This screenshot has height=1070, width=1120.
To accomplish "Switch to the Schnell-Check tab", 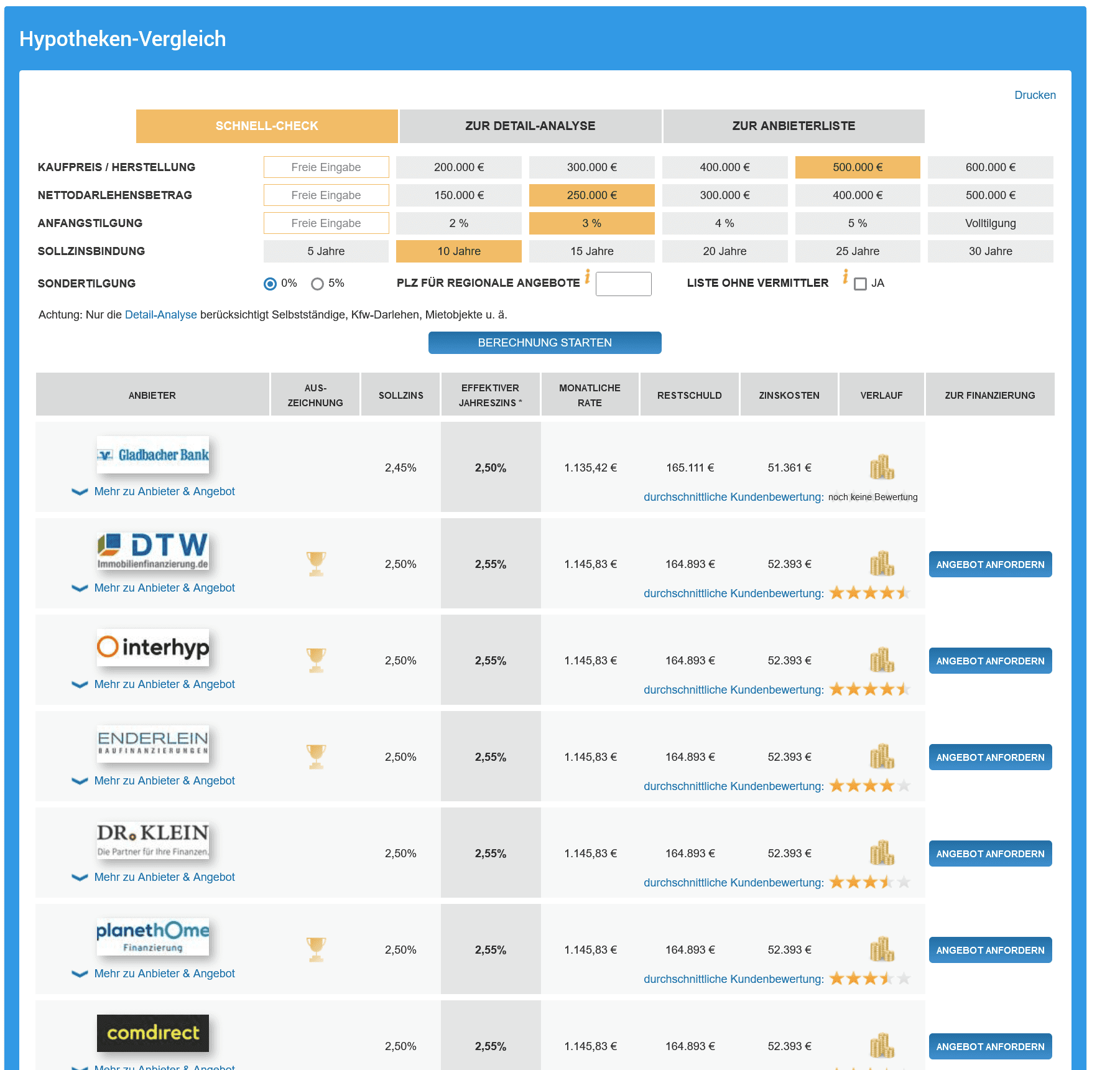I will coord(267,126).
